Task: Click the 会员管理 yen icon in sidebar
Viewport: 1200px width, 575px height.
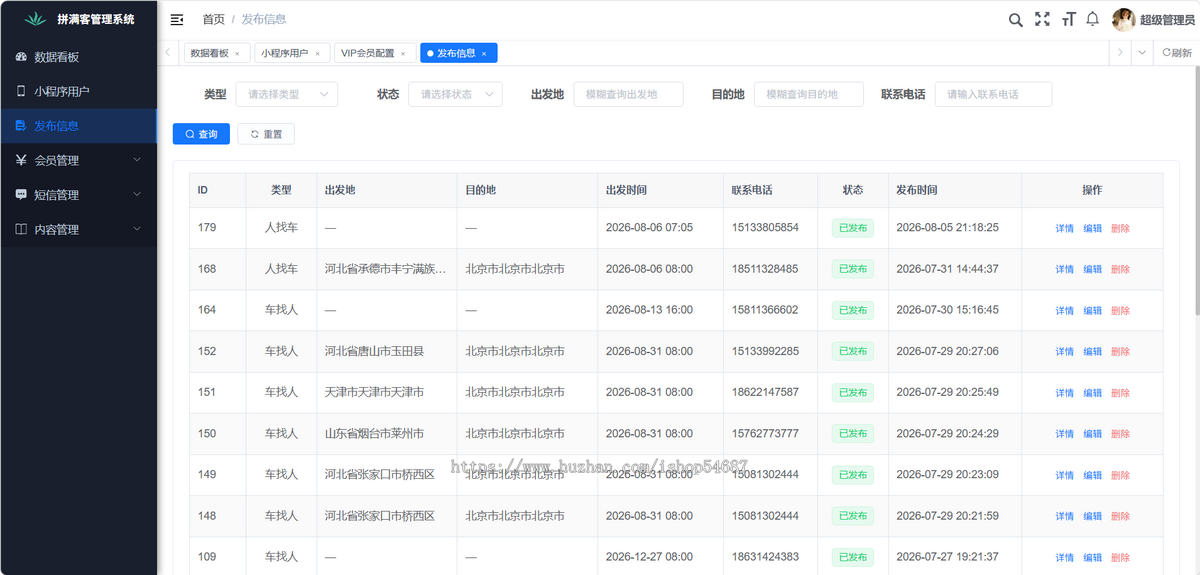Action: point(21,160)
